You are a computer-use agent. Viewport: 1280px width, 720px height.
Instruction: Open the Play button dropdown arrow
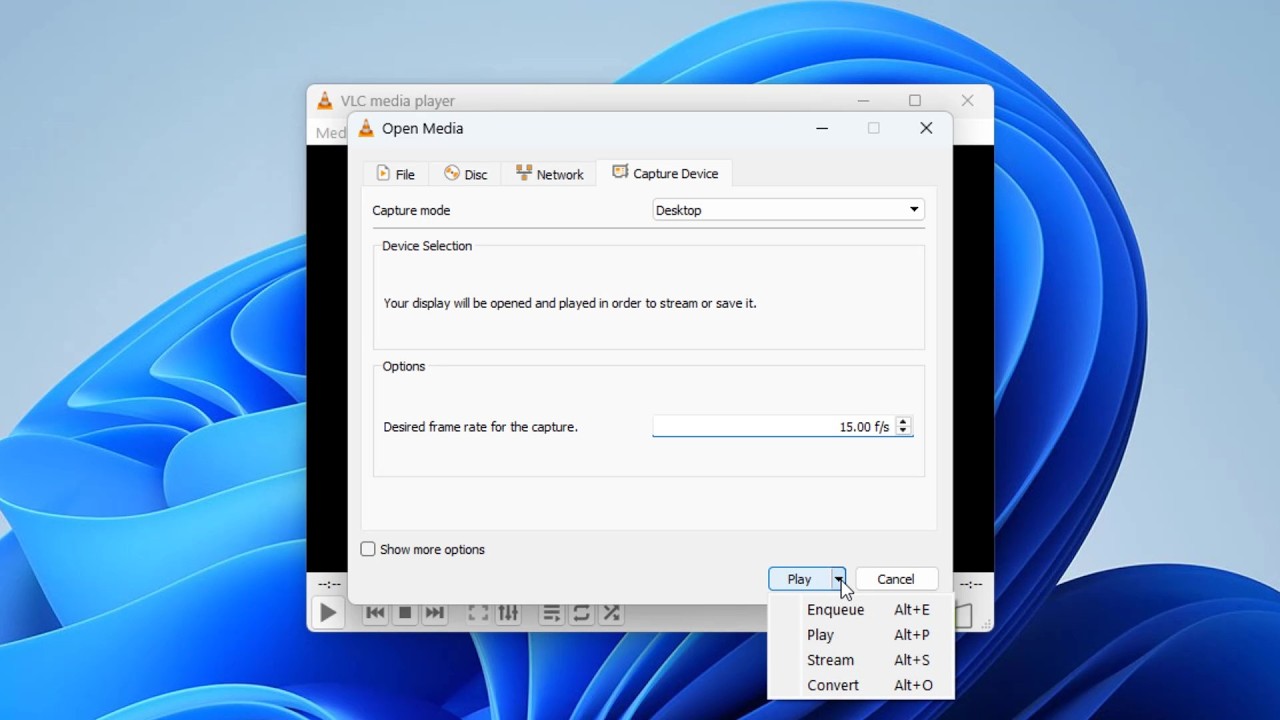[838, 579]
